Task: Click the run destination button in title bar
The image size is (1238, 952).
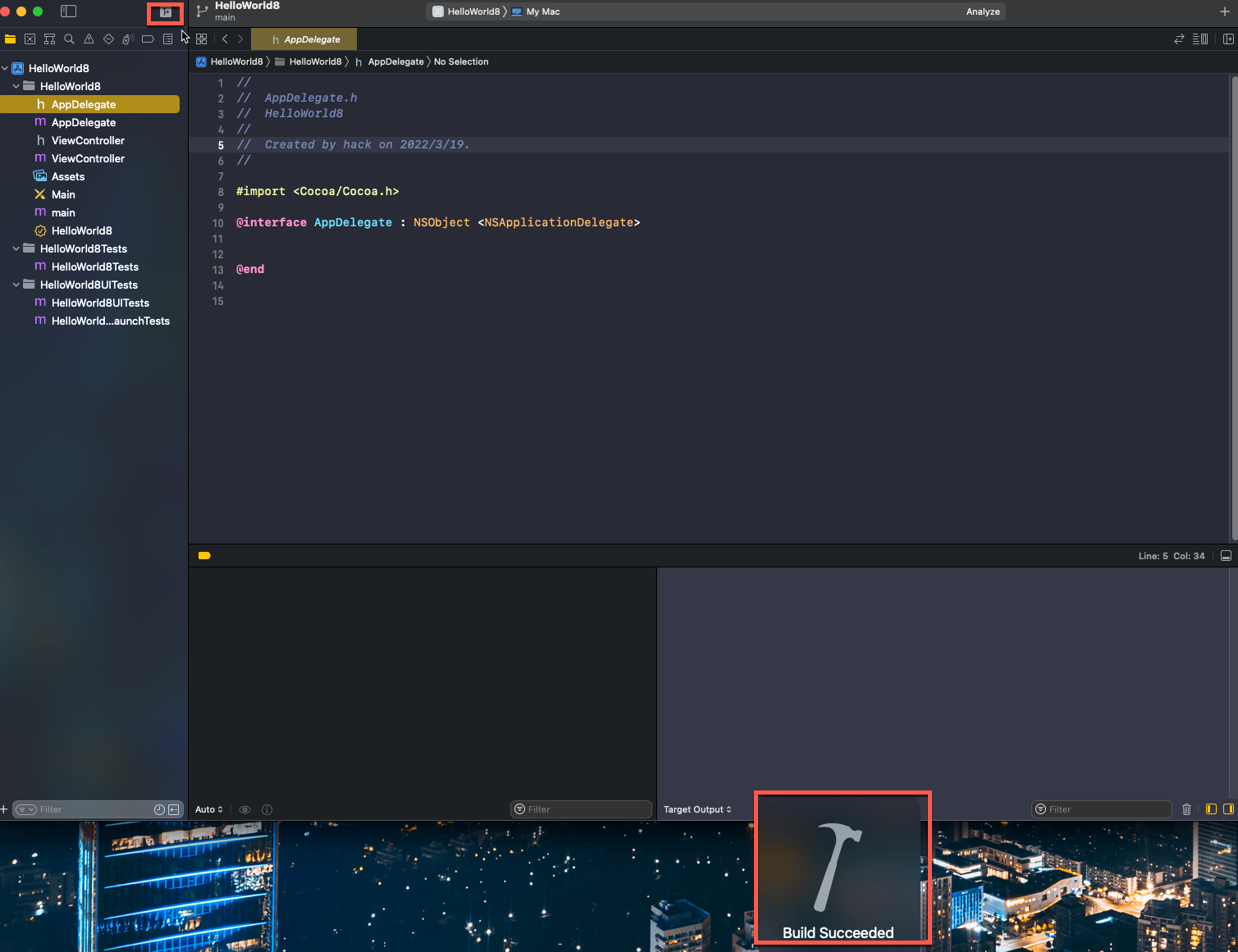Action: click(x=165, y=12)
